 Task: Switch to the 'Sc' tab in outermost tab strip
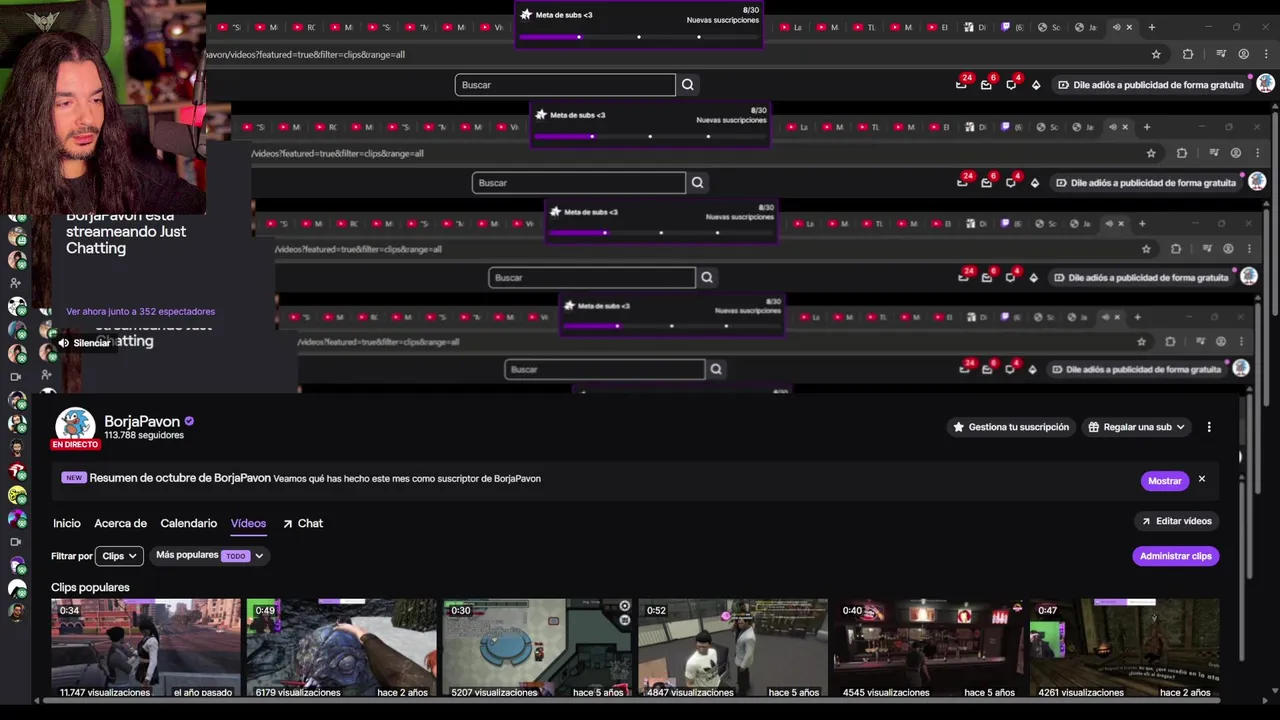1049,27
